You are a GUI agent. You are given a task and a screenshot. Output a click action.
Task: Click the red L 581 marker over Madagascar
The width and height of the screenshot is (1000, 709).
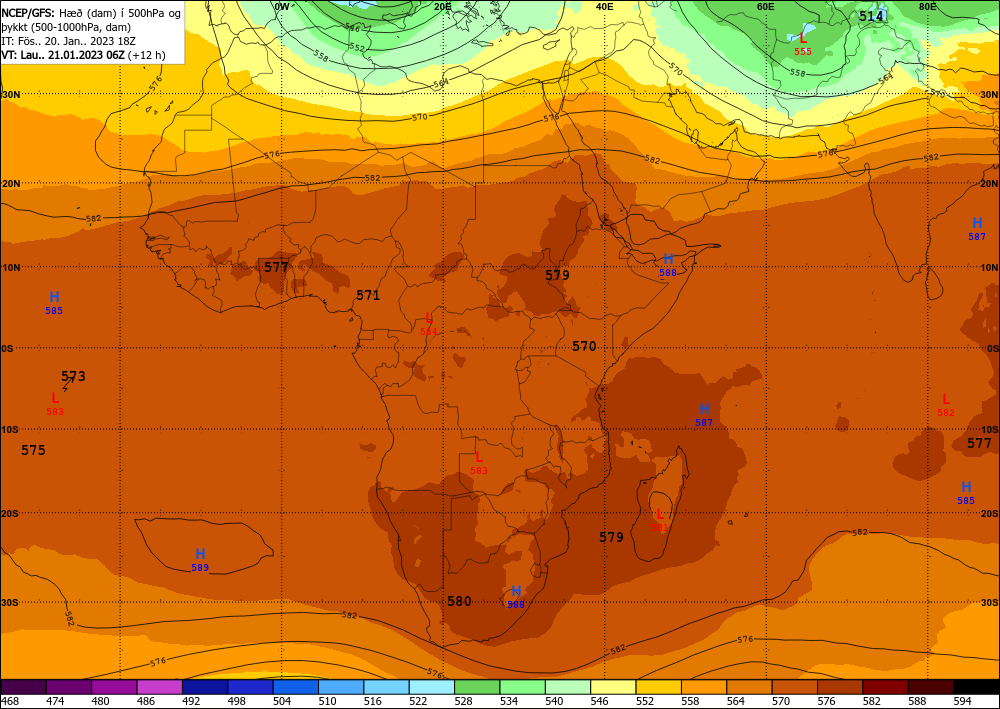tap(660, 519)
